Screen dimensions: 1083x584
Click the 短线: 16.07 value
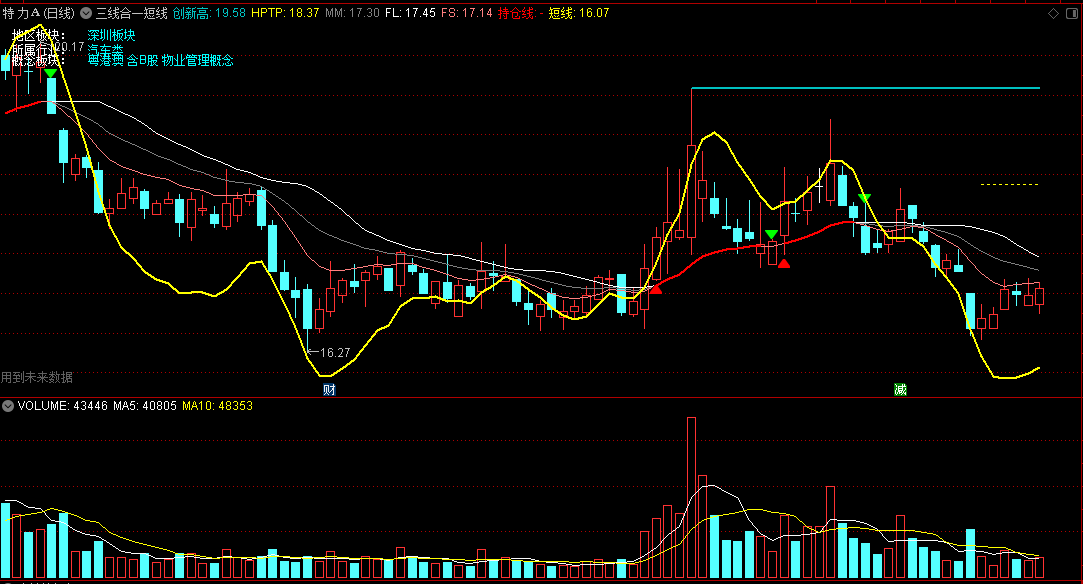tap(579, 13)
